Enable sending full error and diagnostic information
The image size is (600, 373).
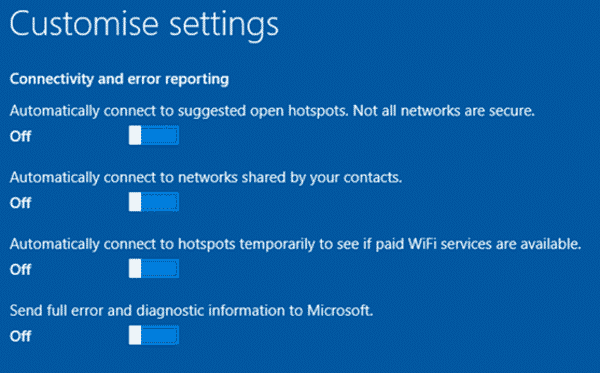(x=154, y=335)
